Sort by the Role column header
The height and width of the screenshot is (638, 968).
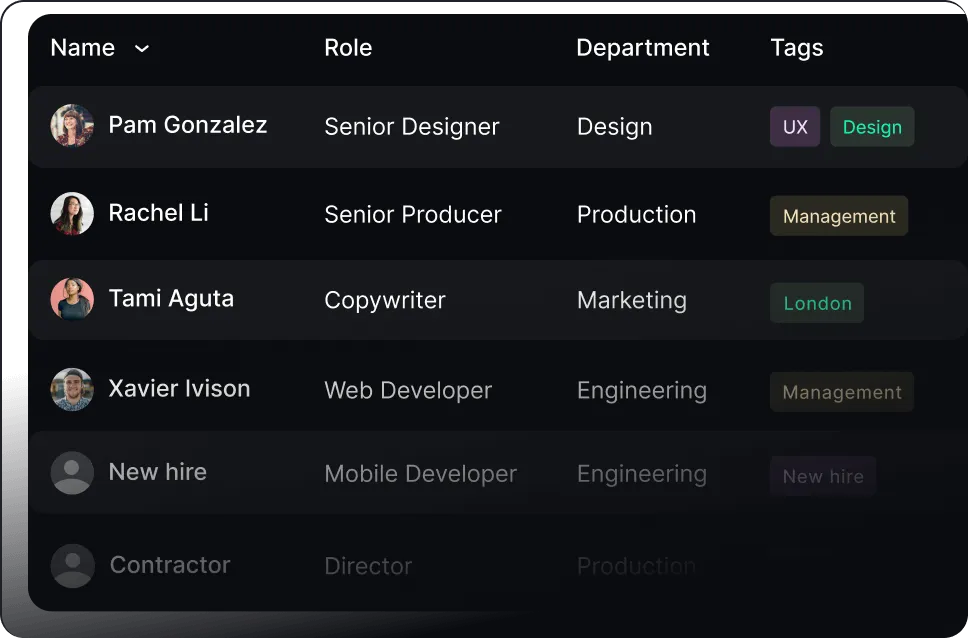348,48
